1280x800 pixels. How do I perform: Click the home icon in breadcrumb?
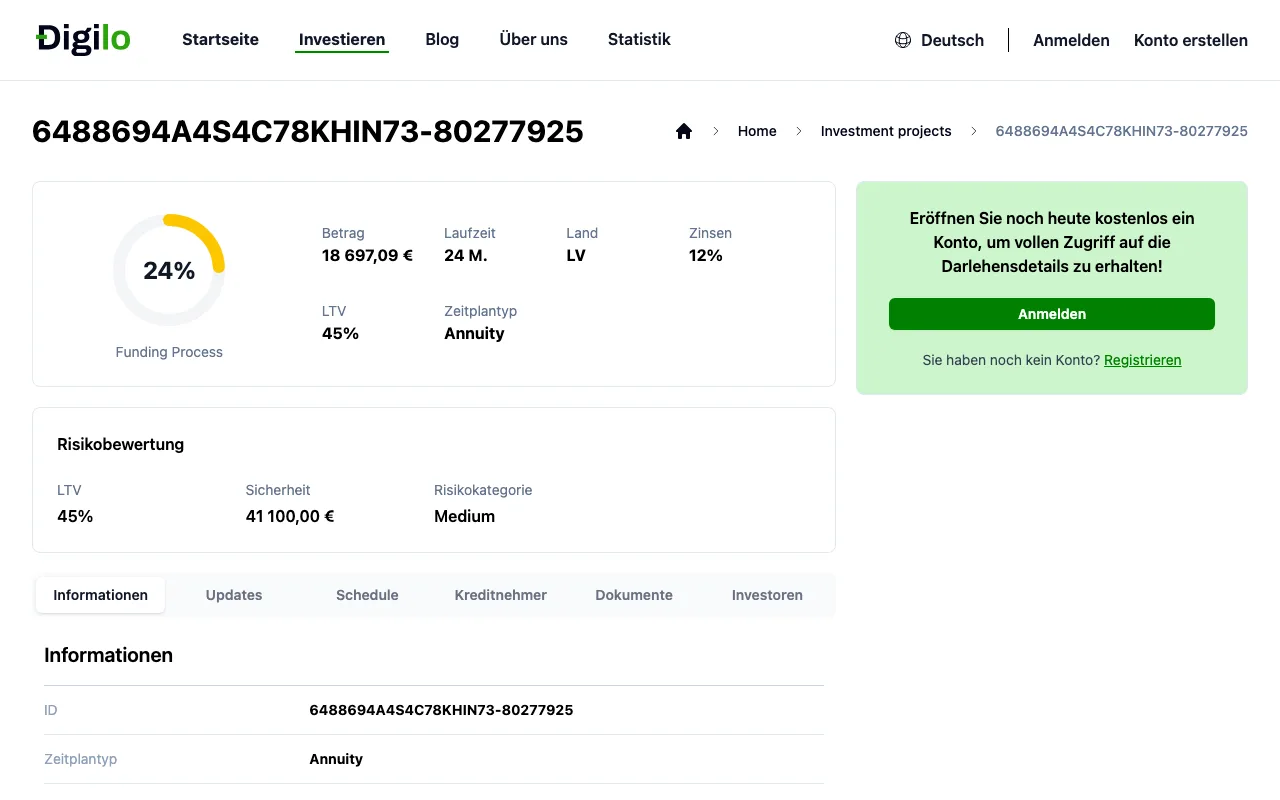(684, 131)
